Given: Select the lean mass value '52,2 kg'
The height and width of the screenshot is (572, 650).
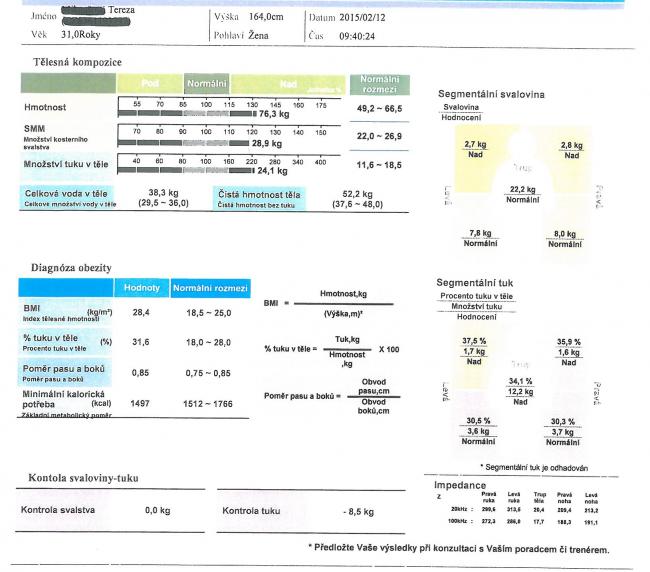Looking at the screenshot, I should pos(357,194).
